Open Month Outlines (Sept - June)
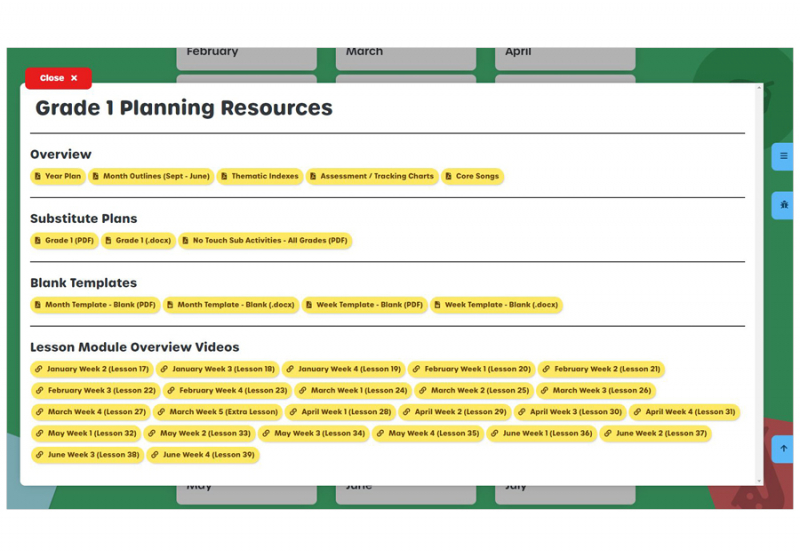 [150, 176]
